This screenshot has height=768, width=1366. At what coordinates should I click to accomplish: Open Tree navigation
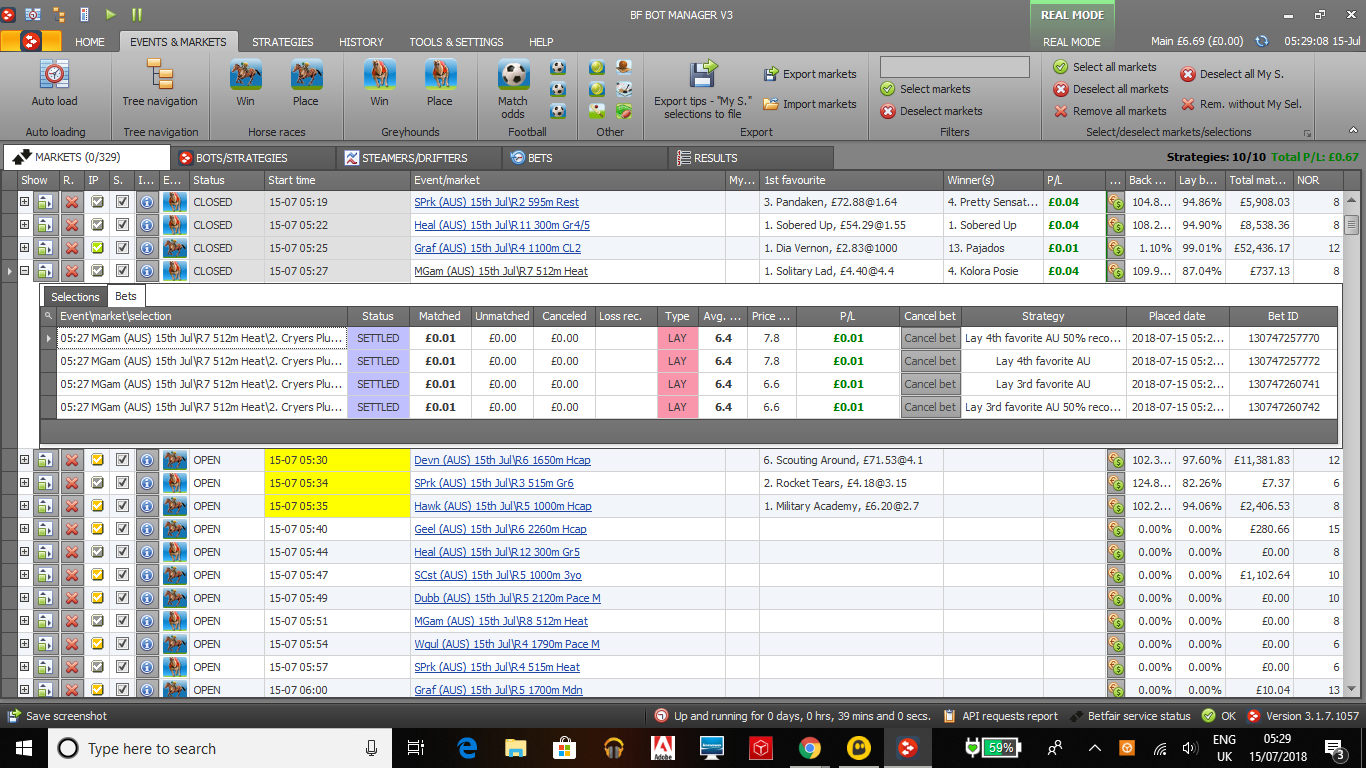(160, 76)
